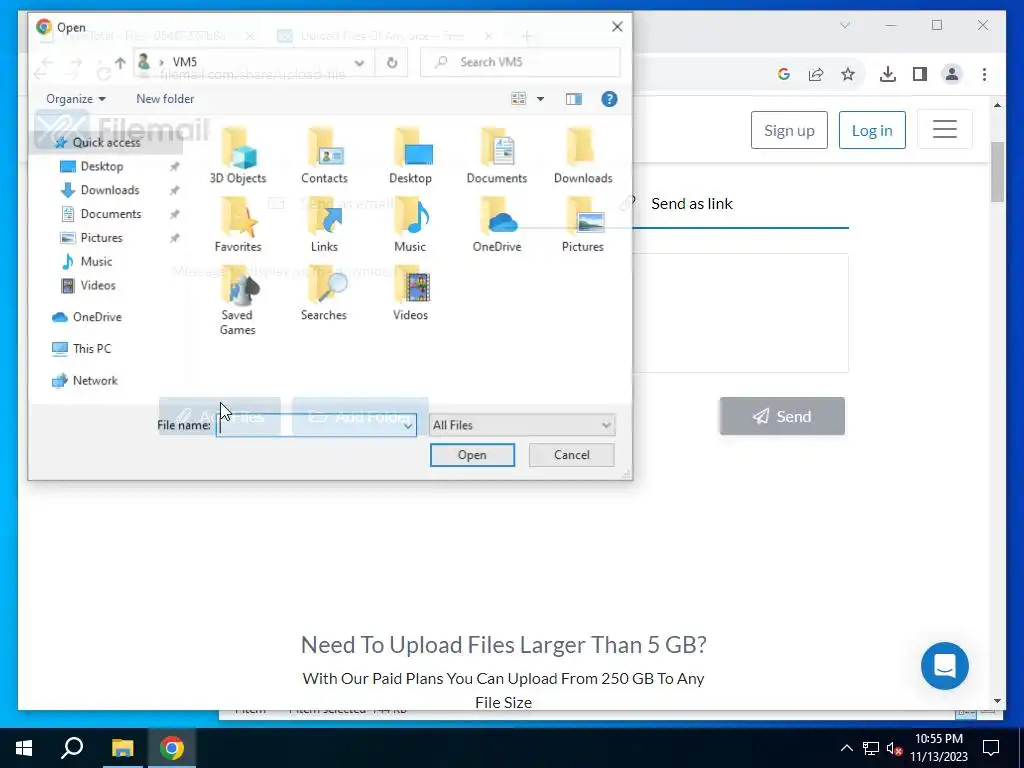This screenshot has height=768, width=1024.
Task: Open Chrome tab search chevron
Action: [x=844, y=25]
